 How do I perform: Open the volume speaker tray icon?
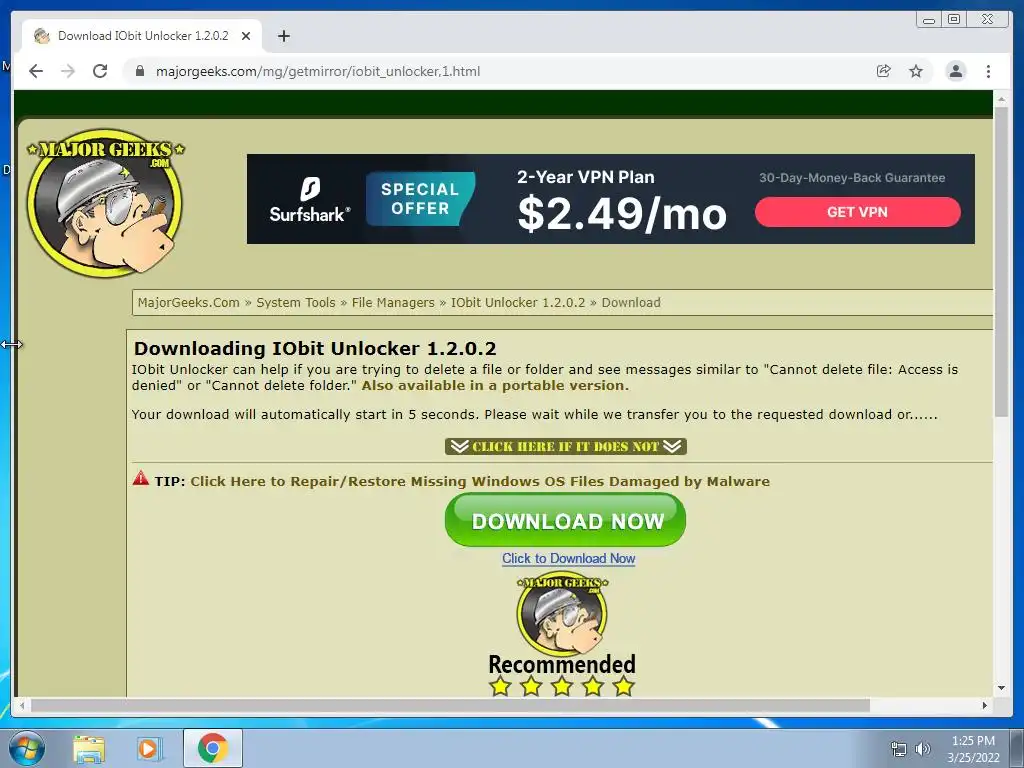click(923, 749)
